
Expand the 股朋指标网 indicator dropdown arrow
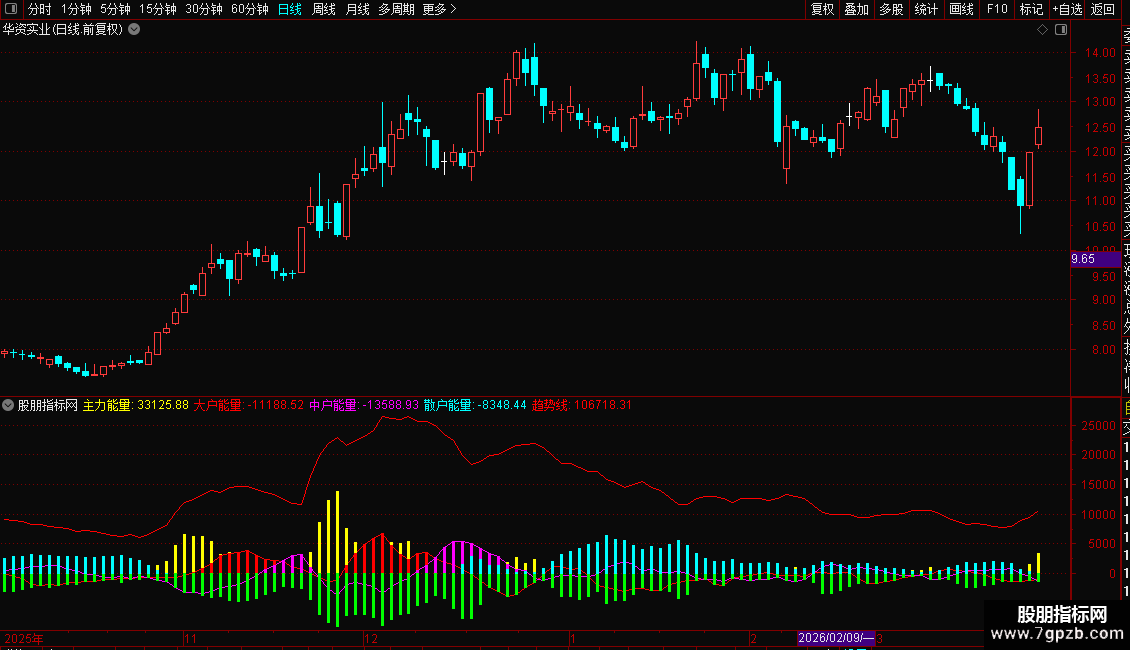(8, 405)
